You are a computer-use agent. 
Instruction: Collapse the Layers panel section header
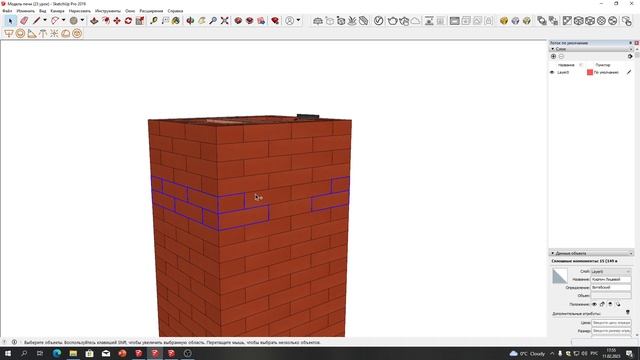click(591, 49)
